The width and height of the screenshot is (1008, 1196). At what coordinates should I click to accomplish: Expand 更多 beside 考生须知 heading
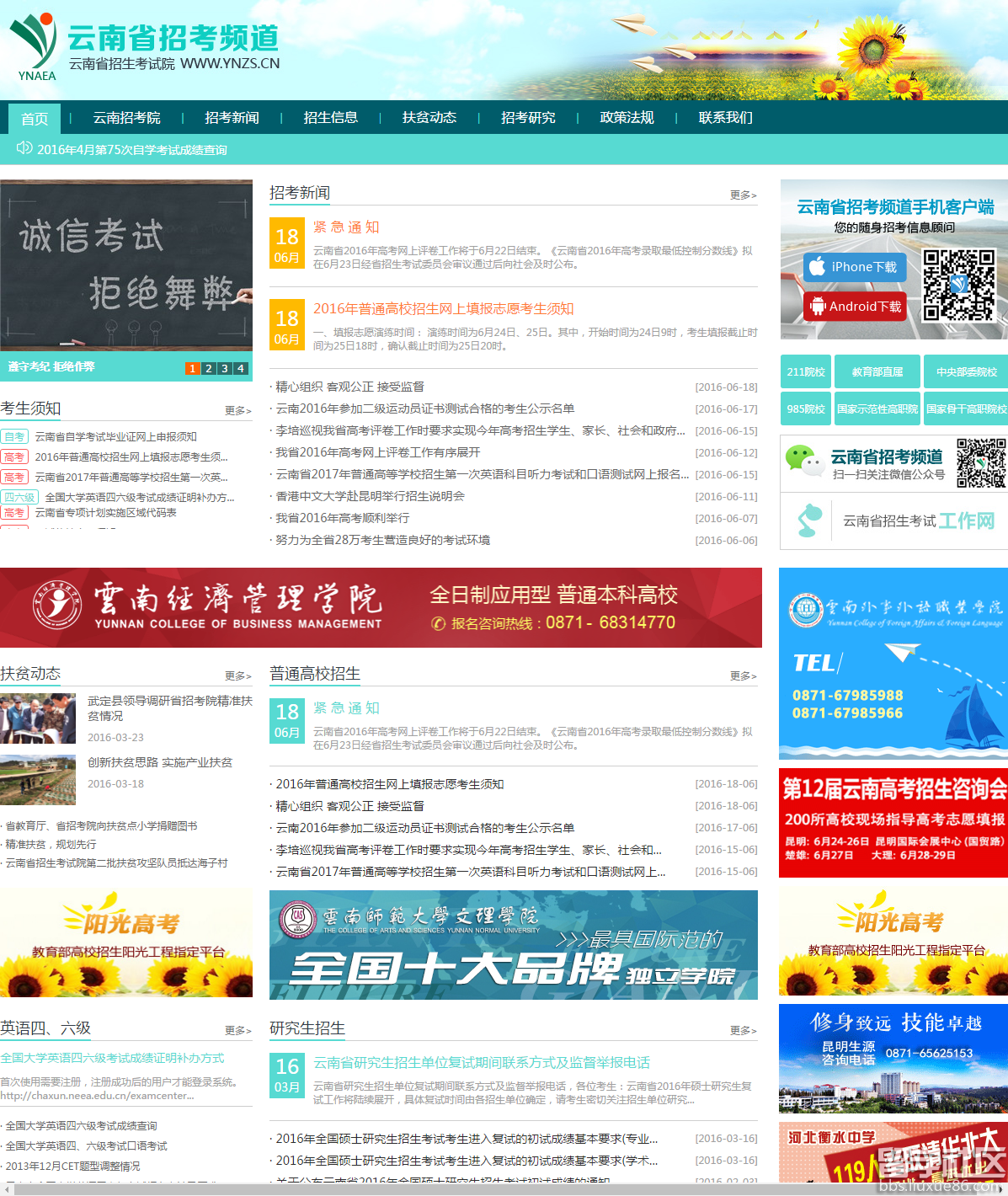(237, 410)
